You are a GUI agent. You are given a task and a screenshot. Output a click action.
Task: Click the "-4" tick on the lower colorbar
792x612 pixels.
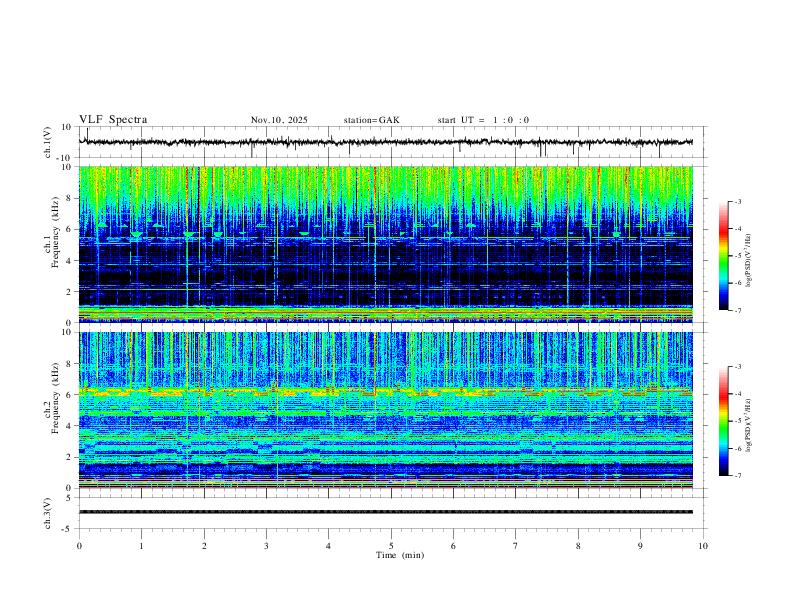(738, 394)
